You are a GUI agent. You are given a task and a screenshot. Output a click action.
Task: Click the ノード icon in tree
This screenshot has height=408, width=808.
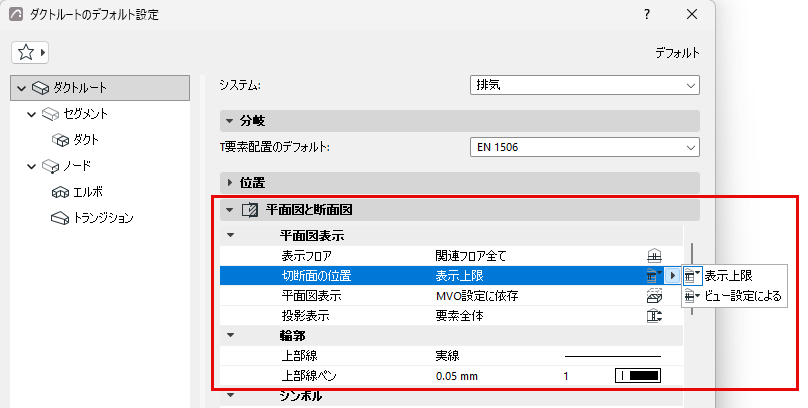pos(50,166)
